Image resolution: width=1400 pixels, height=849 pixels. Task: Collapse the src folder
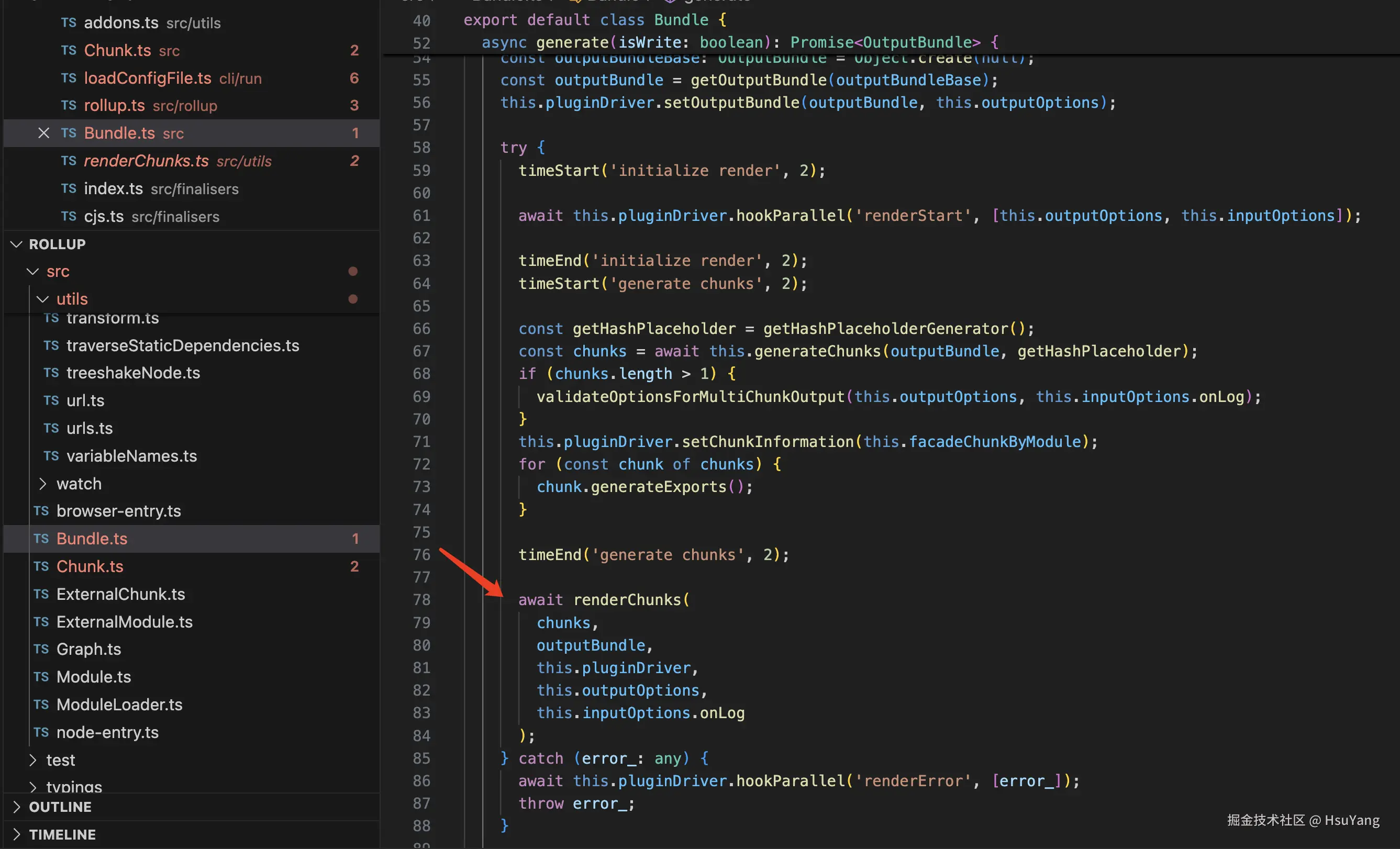click(x=32, y=272)
